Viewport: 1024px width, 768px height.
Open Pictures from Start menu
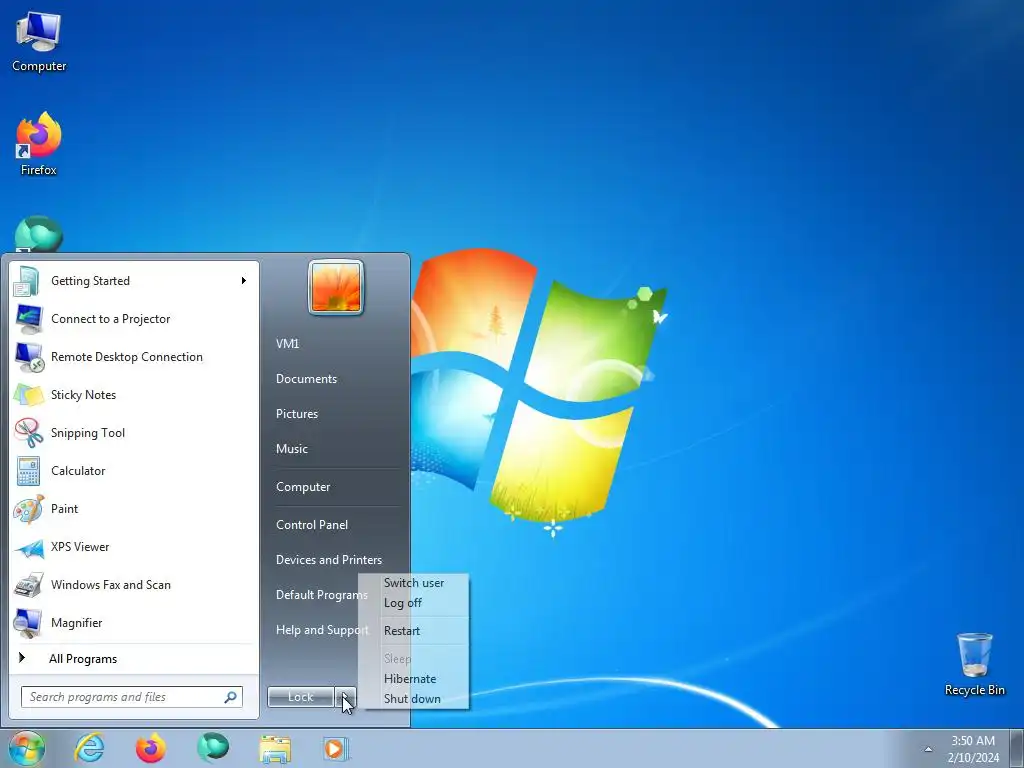click(x=297, y=414)
